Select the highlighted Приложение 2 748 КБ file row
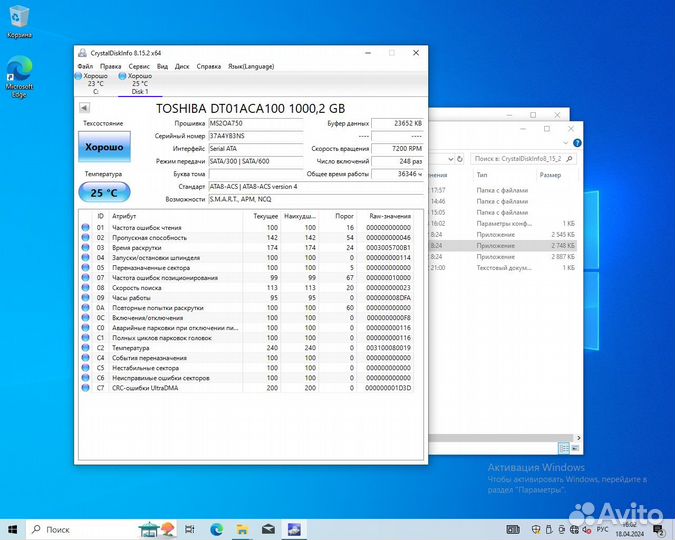This screenshot has height=540, width=675. pyautogui.click(x=503, y=245)
